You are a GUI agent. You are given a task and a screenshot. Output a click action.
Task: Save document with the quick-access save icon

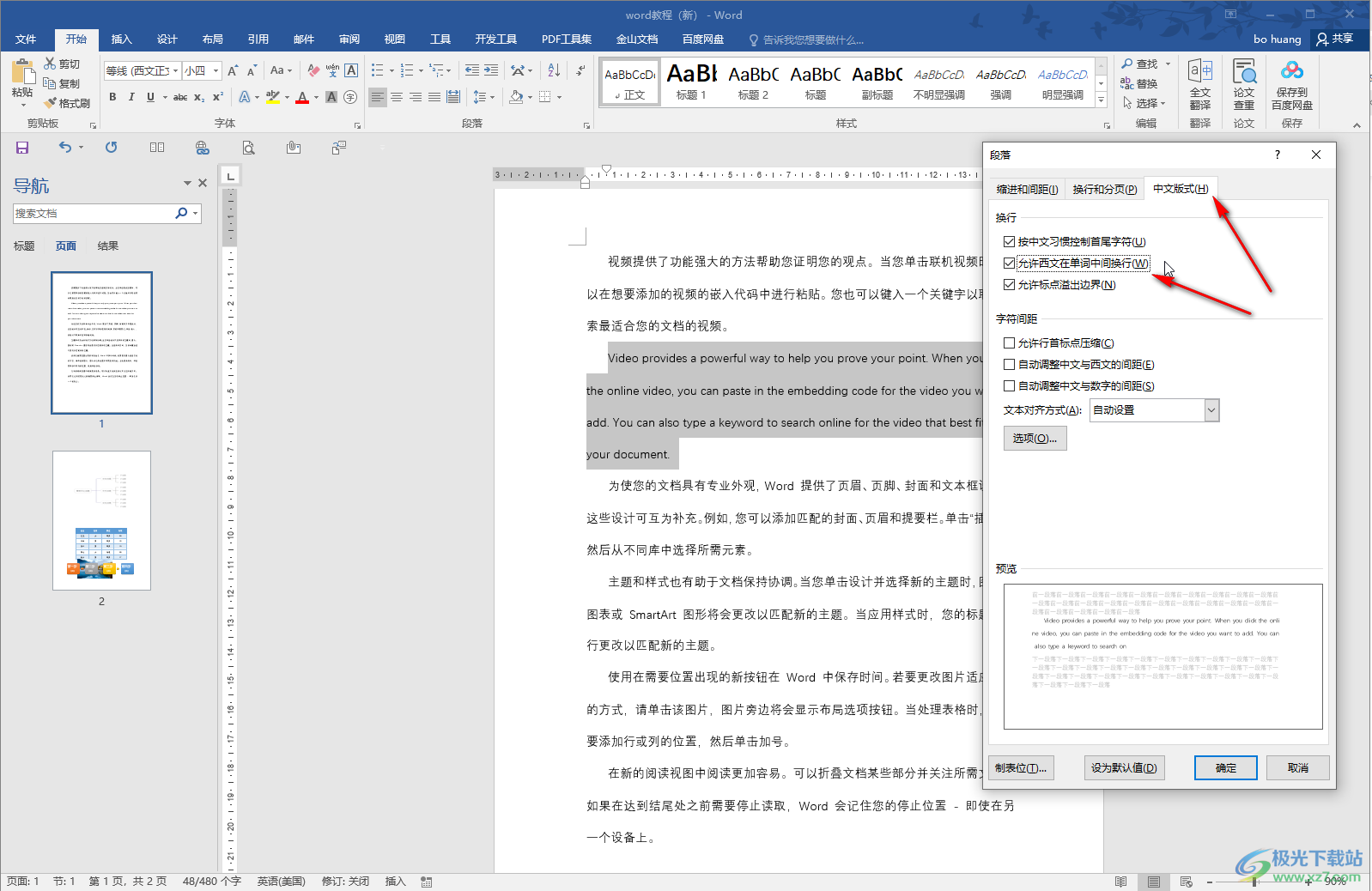pyautogui.click(x=22, y=148)
